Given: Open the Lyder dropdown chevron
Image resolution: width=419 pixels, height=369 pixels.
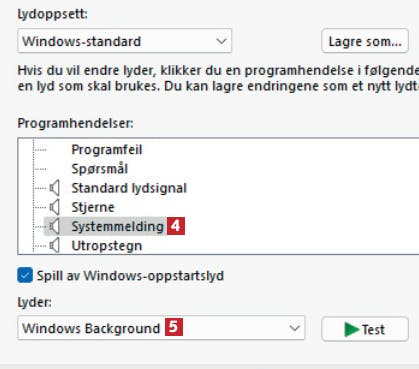Looking at the screenshot, I should click(x=295, y=328).
